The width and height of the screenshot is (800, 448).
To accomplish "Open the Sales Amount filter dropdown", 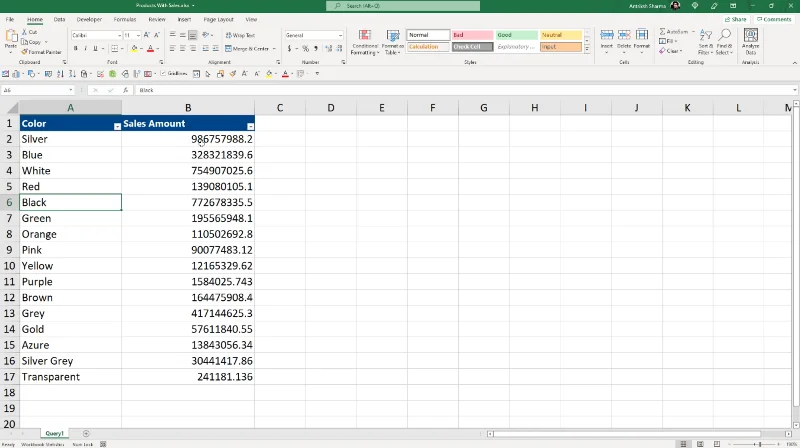I will pos(250,126).
